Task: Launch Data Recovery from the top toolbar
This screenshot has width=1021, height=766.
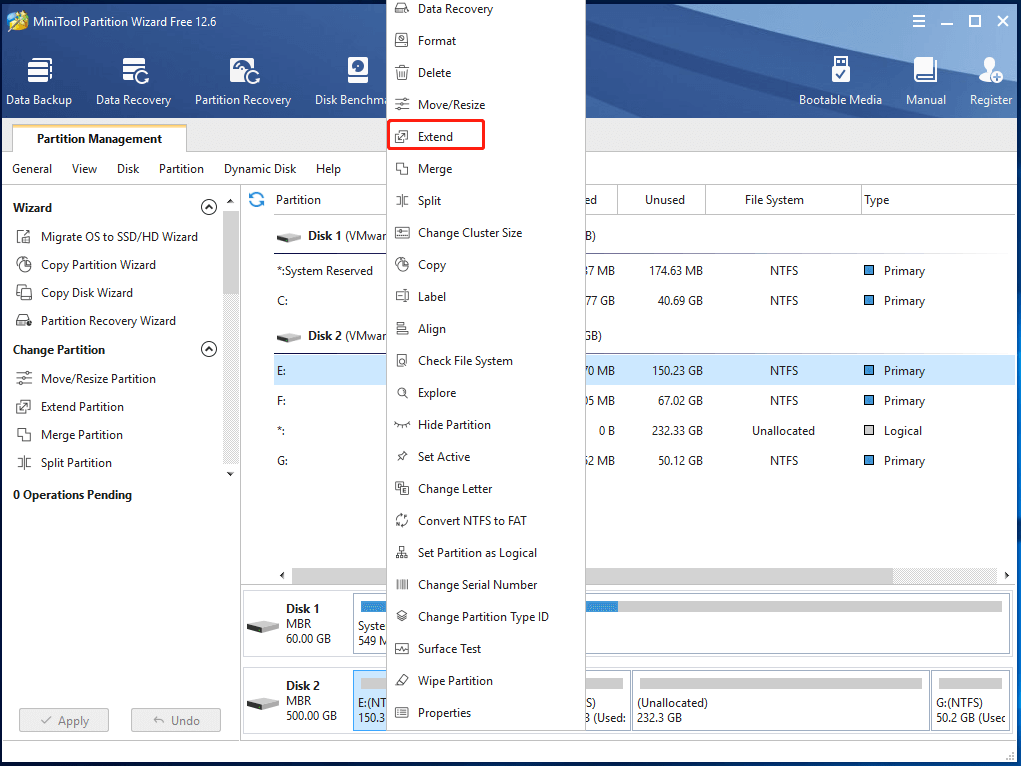Action: point(133,81)
